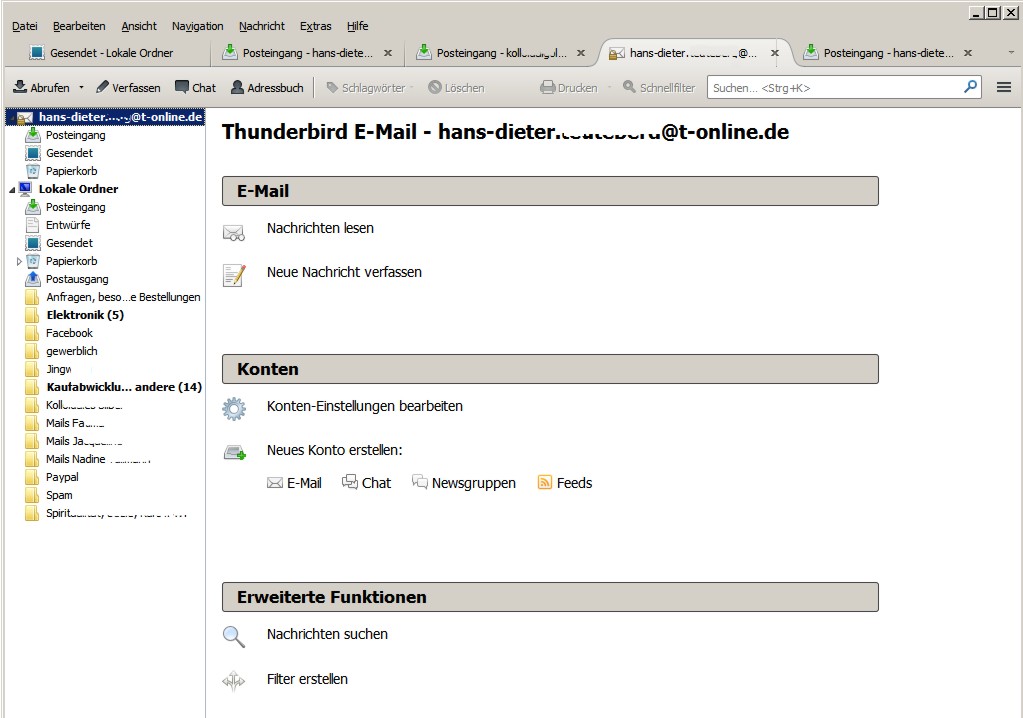Click Nachrichten suchen link
Viewport: 1023px width, 718px height.
coord(328,634)
